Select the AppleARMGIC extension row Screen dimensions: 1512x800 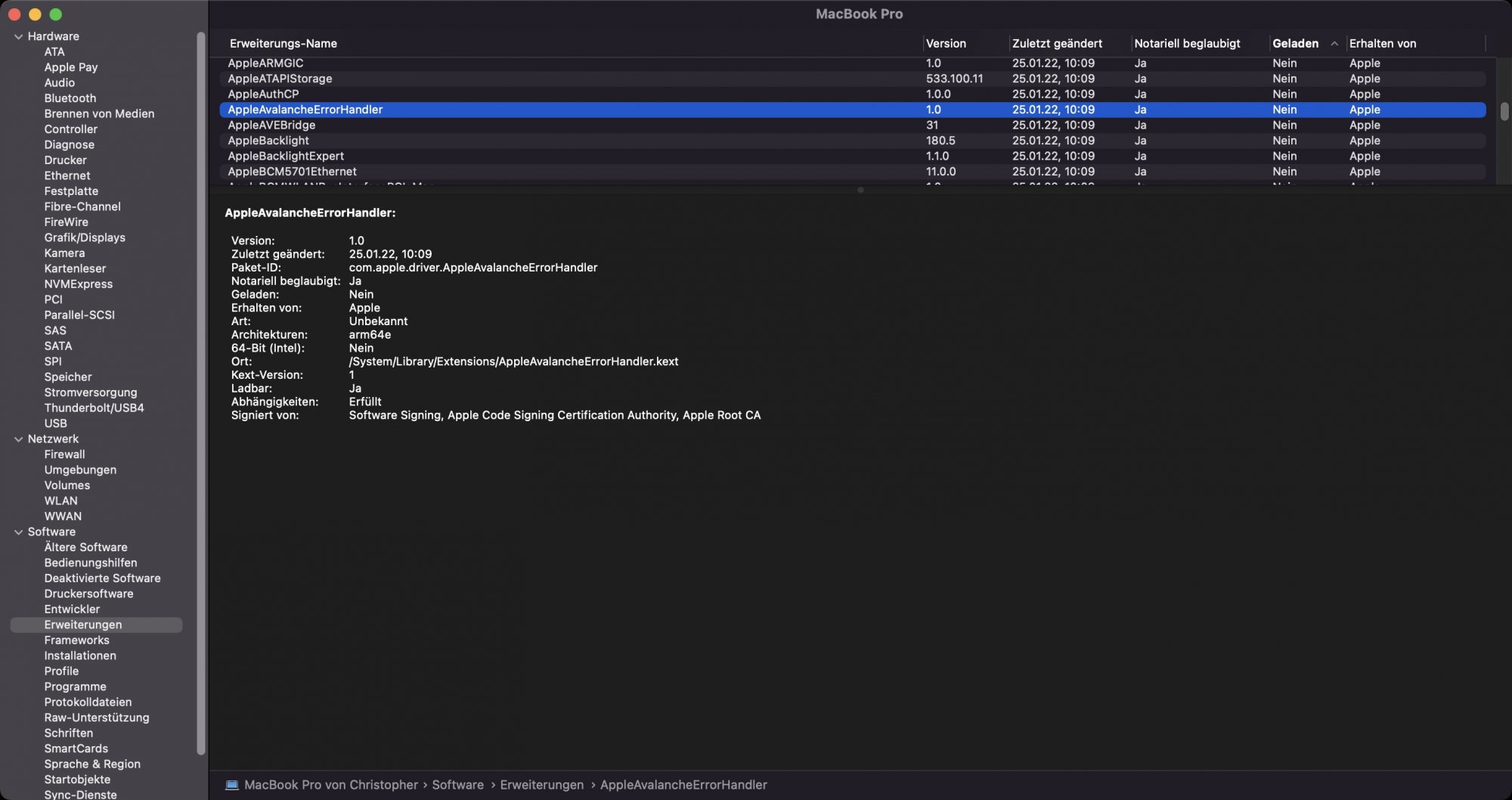click(852, 64)
